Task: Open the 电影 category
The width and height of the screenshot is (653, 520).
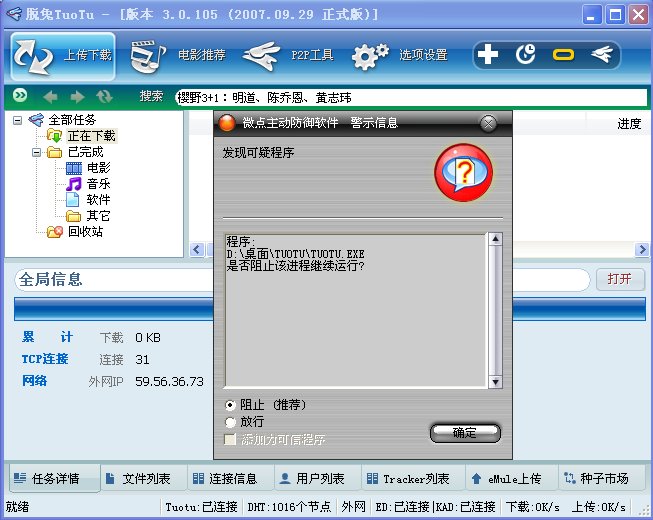Action: pyautogui.click(x=99, y=168)
